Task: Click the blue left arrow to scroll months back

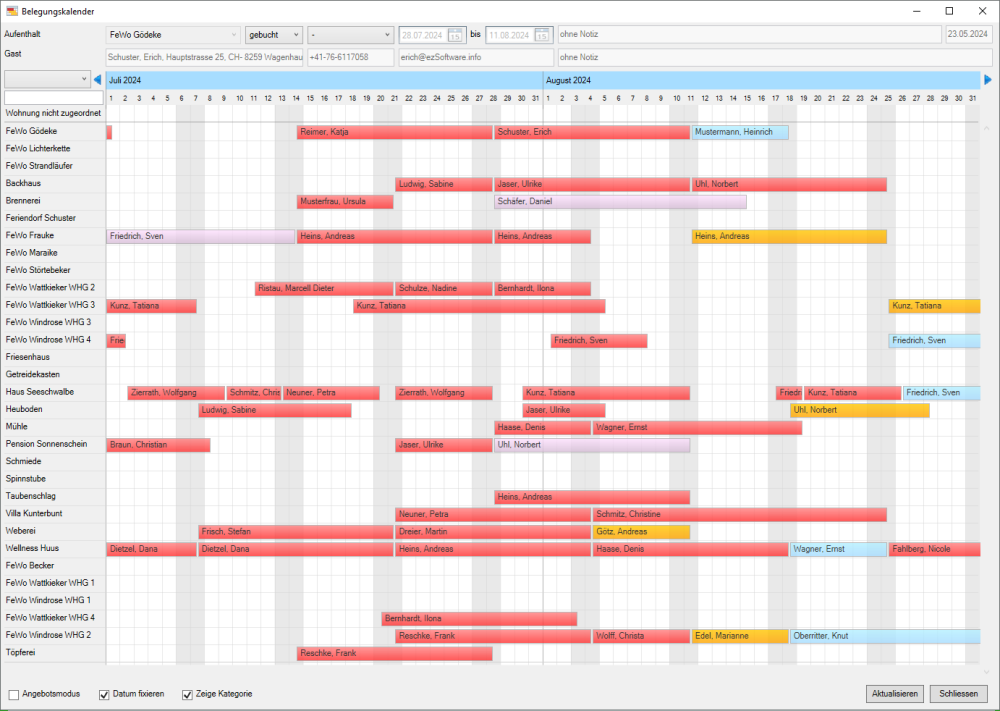Action: click(x=97, y=79)
